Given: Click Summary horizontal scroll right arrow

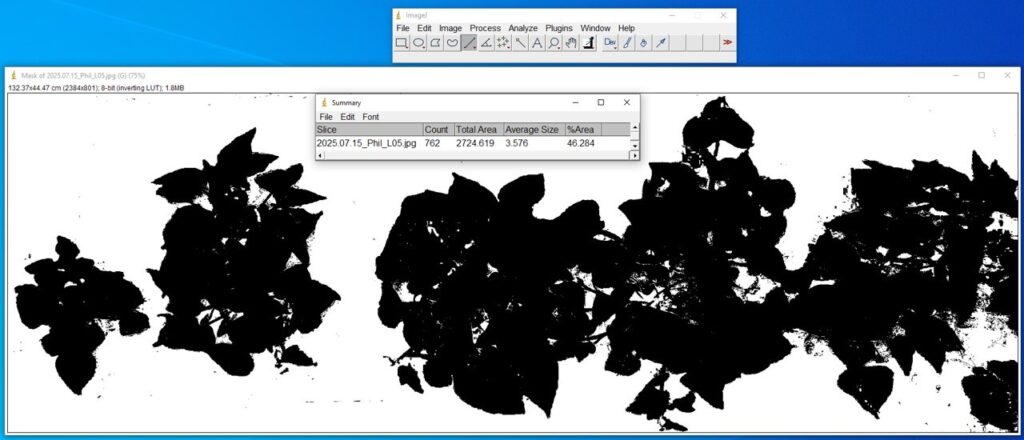Looking at the screenshot, I should 633,155.
